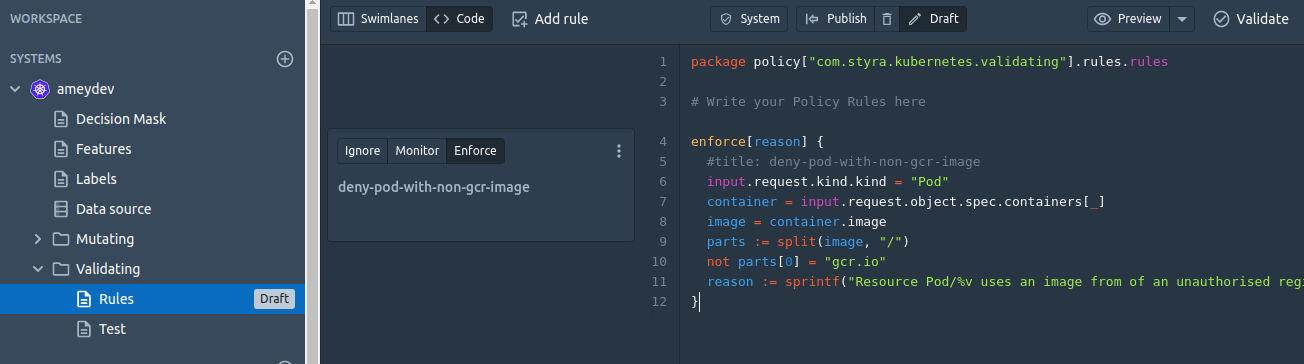Click the Validate button
Viewport: 1304px width, 364px height.
point(1250,19)
